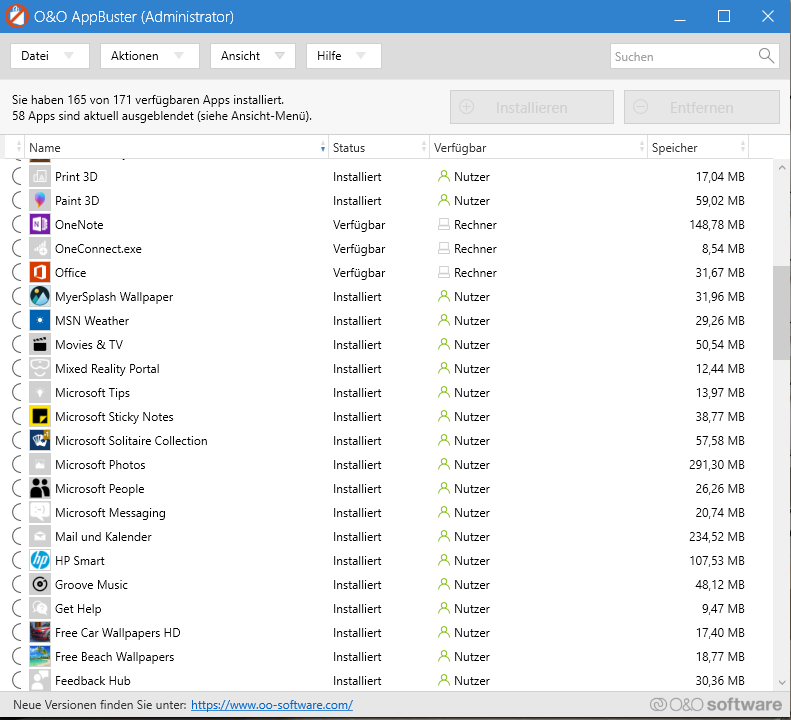This screenshot has width=791, height=720.
Task: Click the Microsoft Solitaire Collection icon
Action: point(40,440)
